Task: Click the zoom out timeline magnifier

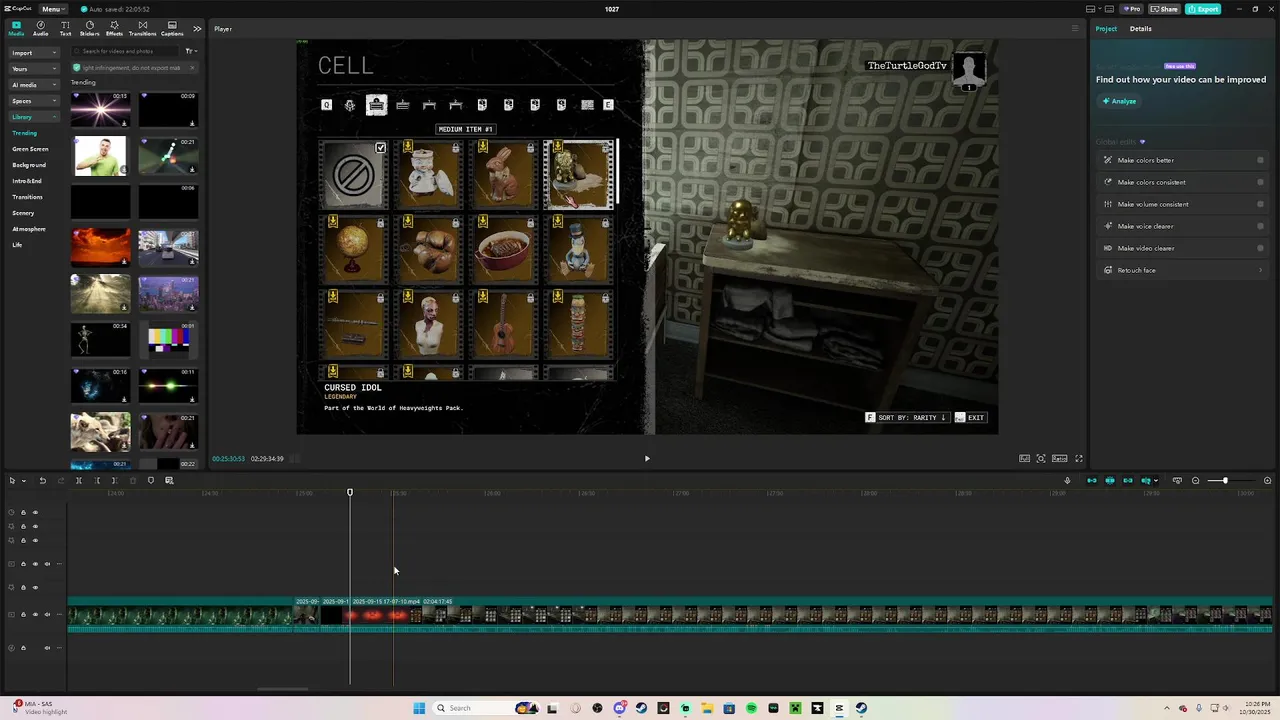Action: 1195,481
